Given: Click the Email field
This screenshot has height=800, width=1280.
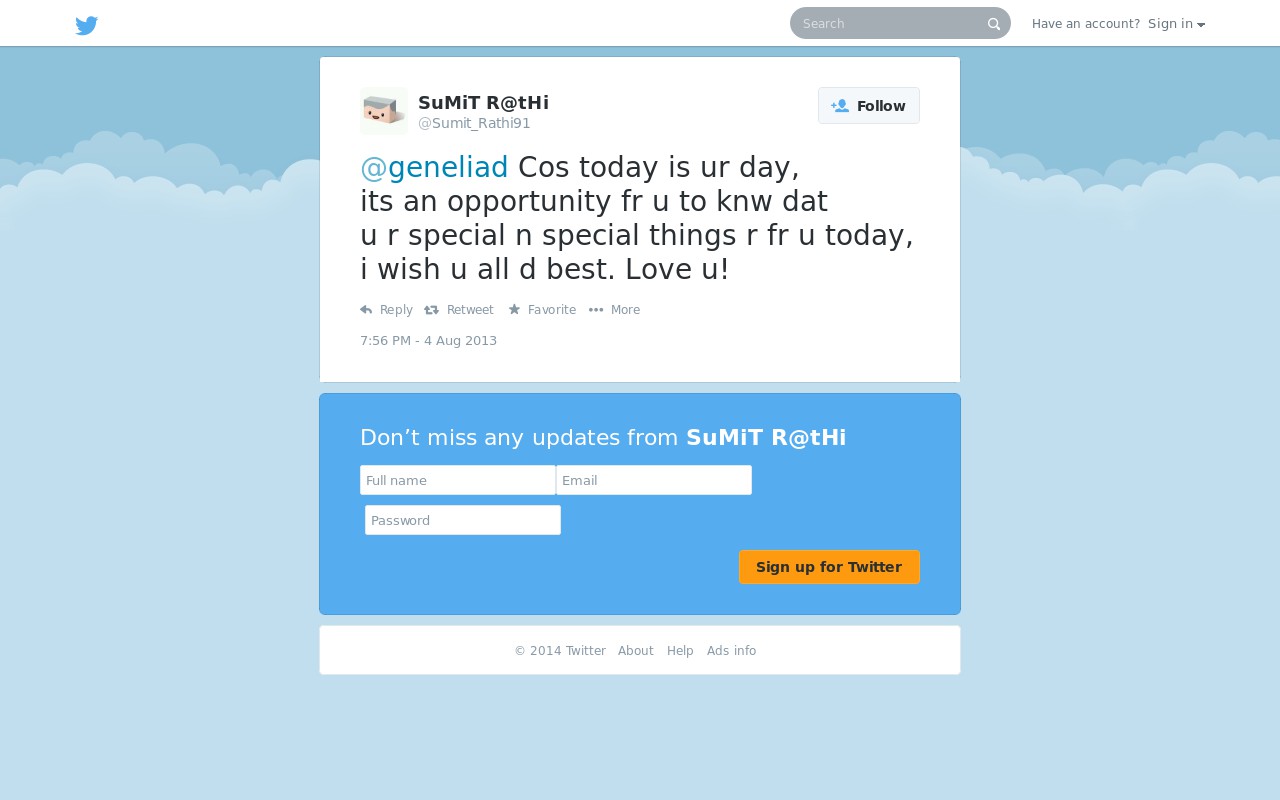Looking at the screenshot, I should click(654, 480).
